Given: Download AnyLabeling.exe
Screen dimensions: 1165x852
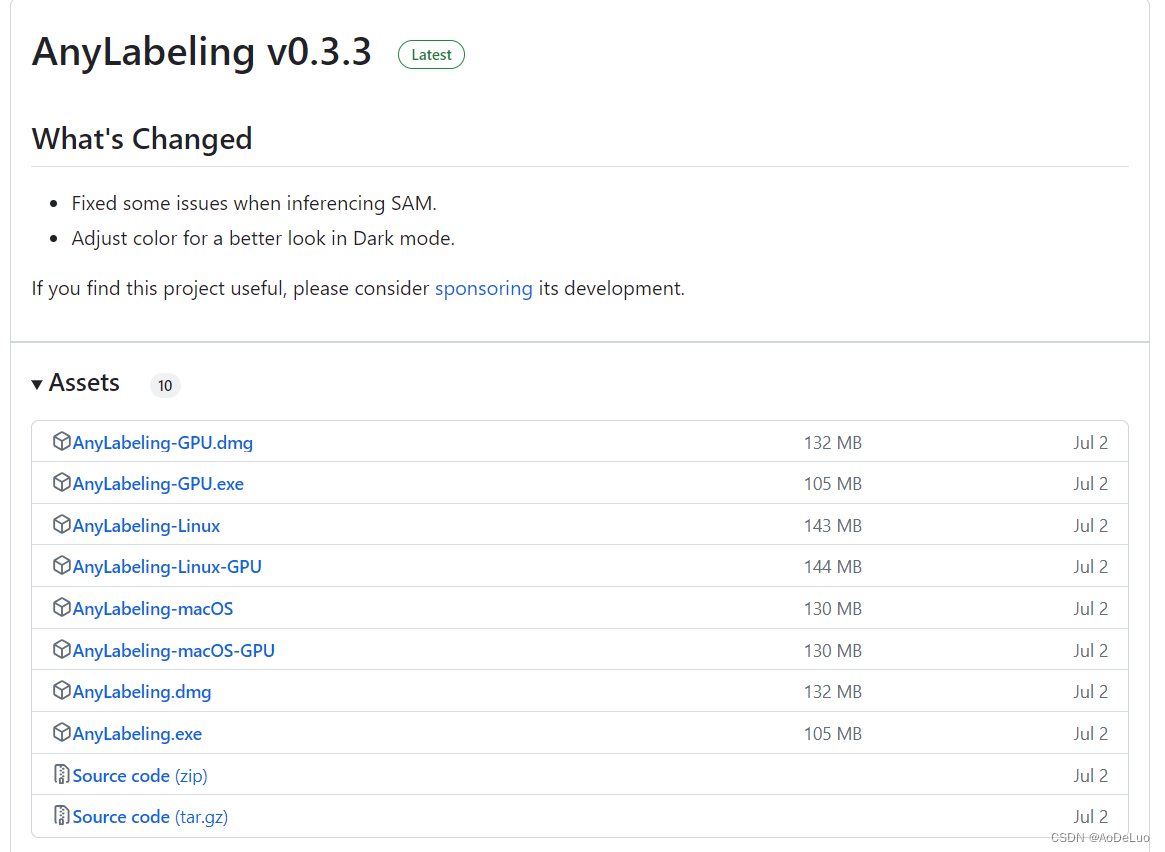Looking at the screenshot, I should (x=137, y=734).
